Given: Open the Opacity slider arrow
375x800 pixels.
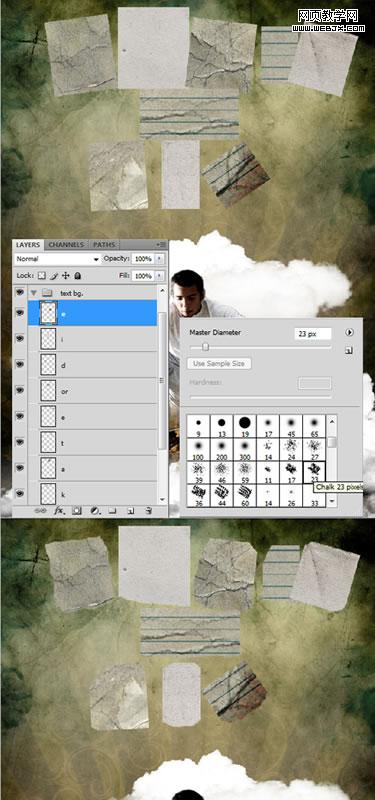Looking at the screenshot, I should pyautogui.click(x=160, y=259).
